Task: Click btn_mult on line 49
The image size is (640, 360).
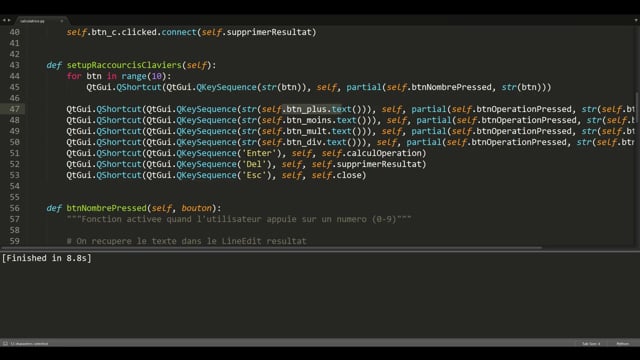Action: pyautogui.click(x=306, y=131)
